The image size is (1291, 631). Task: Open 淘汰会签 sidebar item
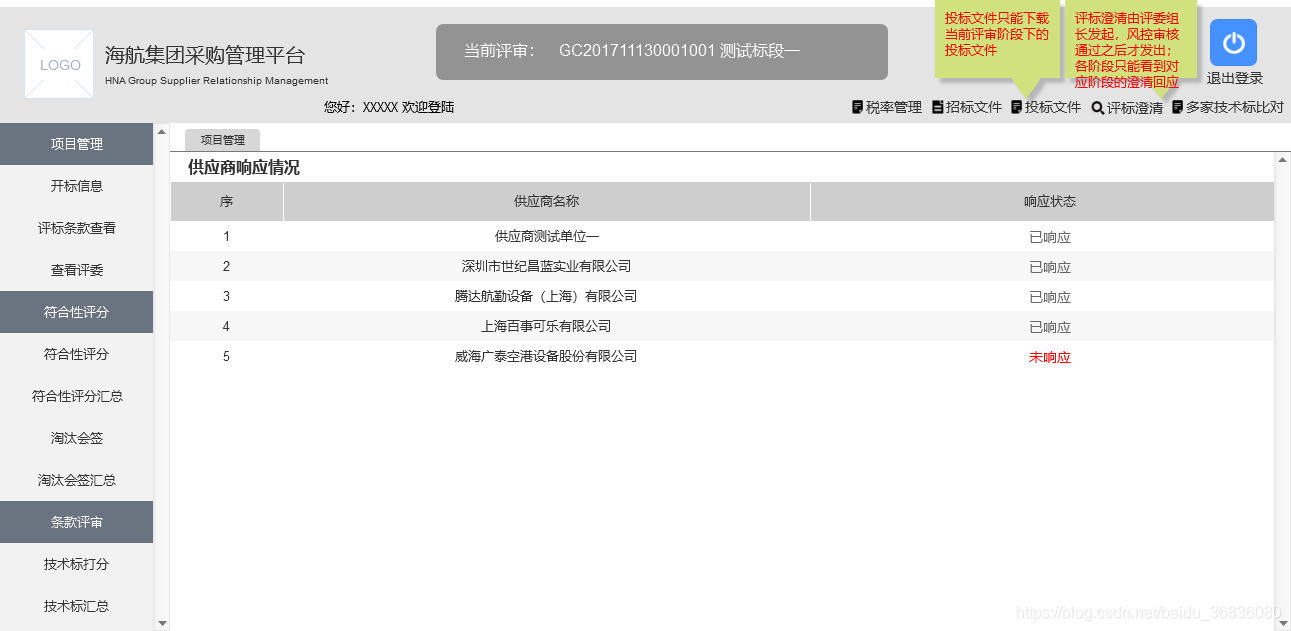pos(77,438)
